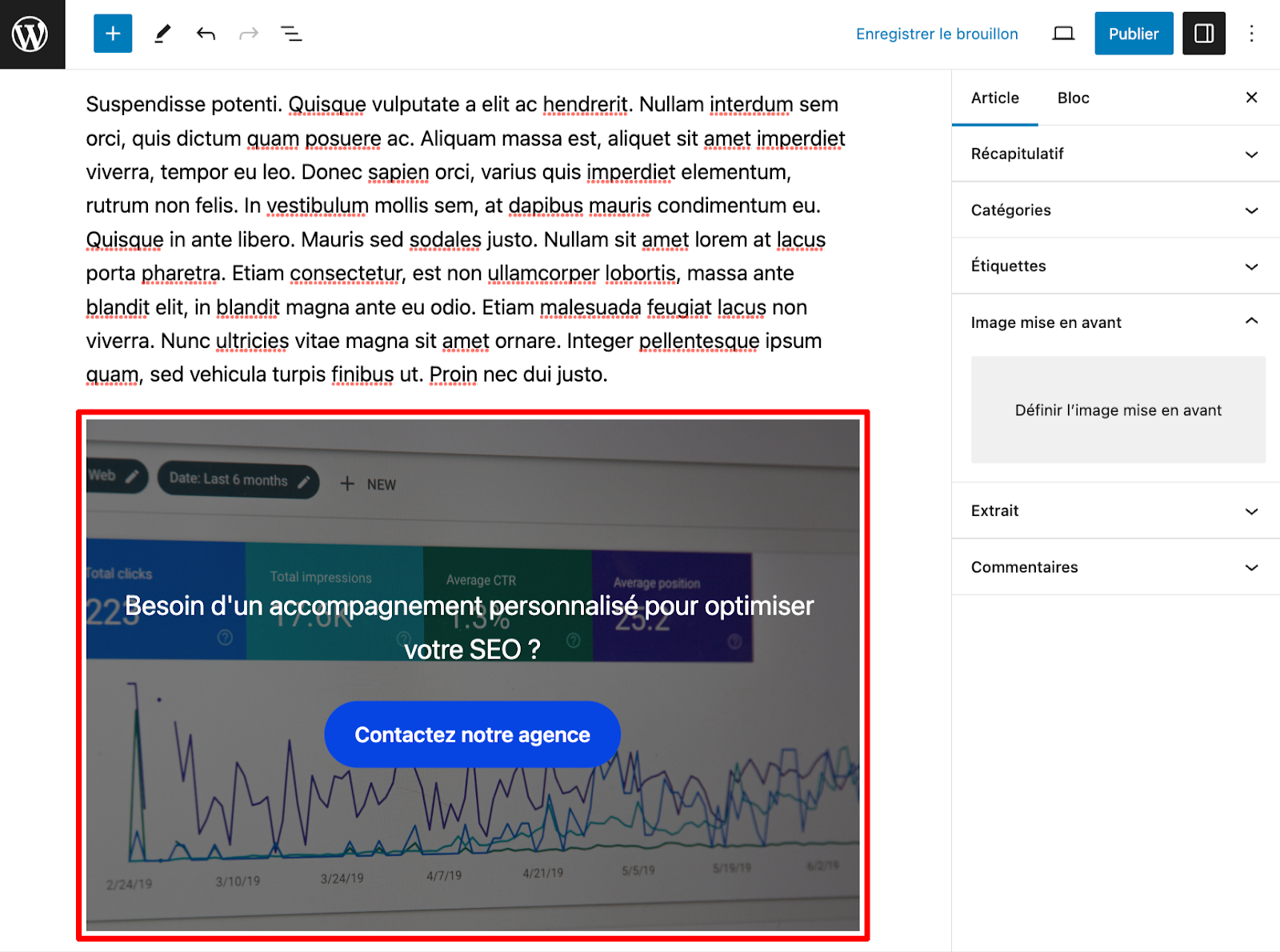Expand the Extrait section
The image size is (1280, 952).
tap(1115, 511)
